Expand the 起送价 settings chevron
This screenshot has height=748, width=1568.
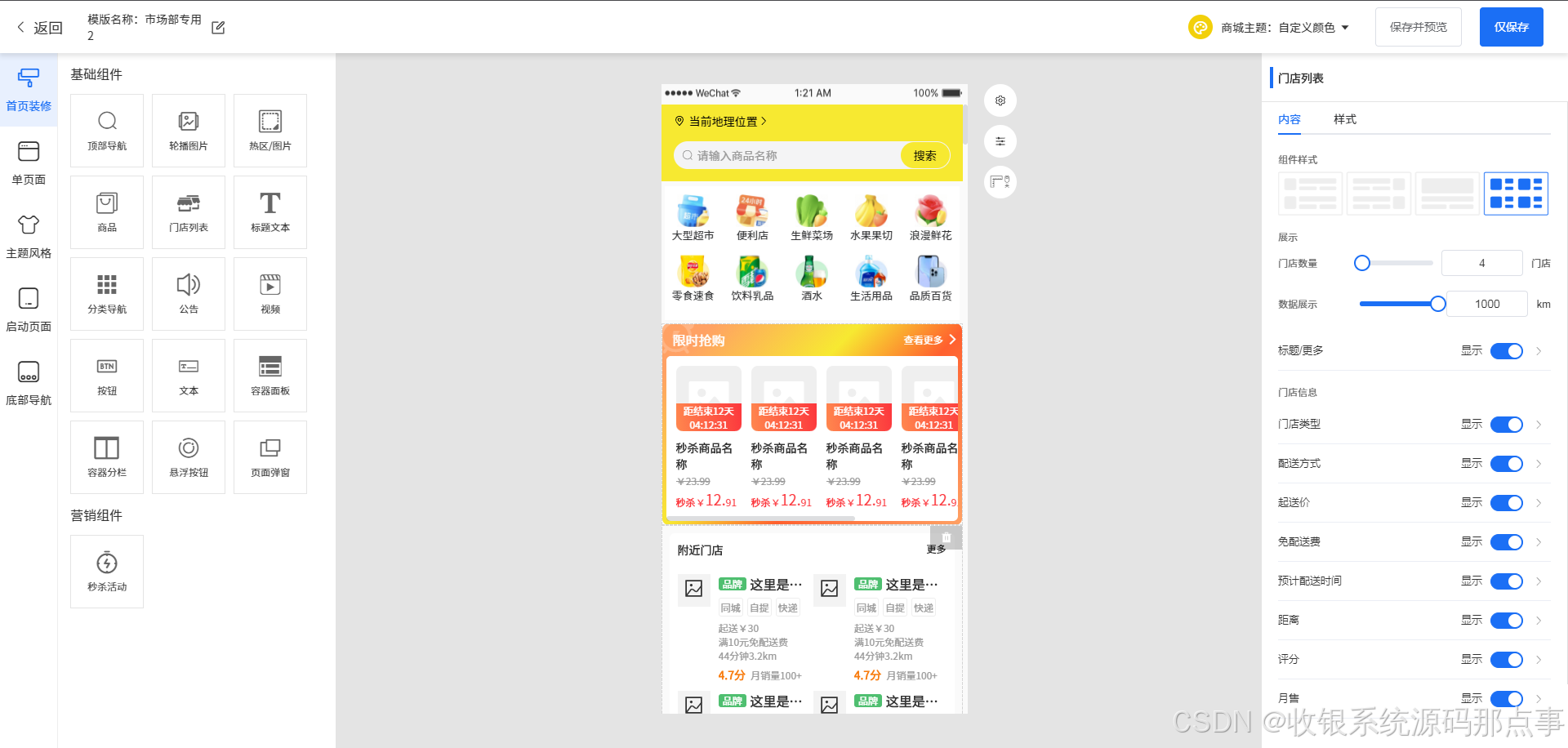click(x=1539, y=503)
